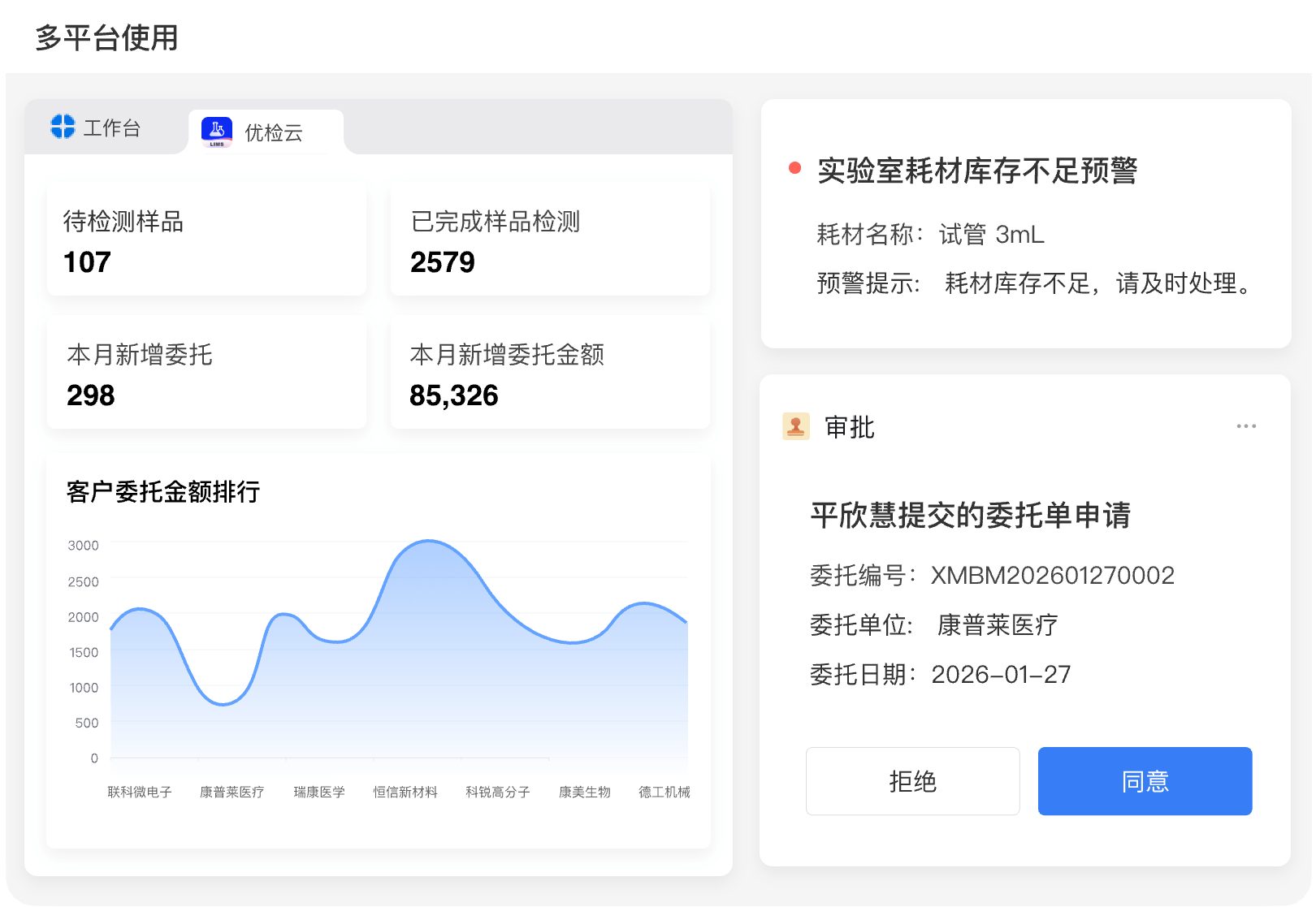This screenshot has height=907, width=1316.
Task: Open the 实验室耗材库存不足预警 alert title
Action: (976, 171)
